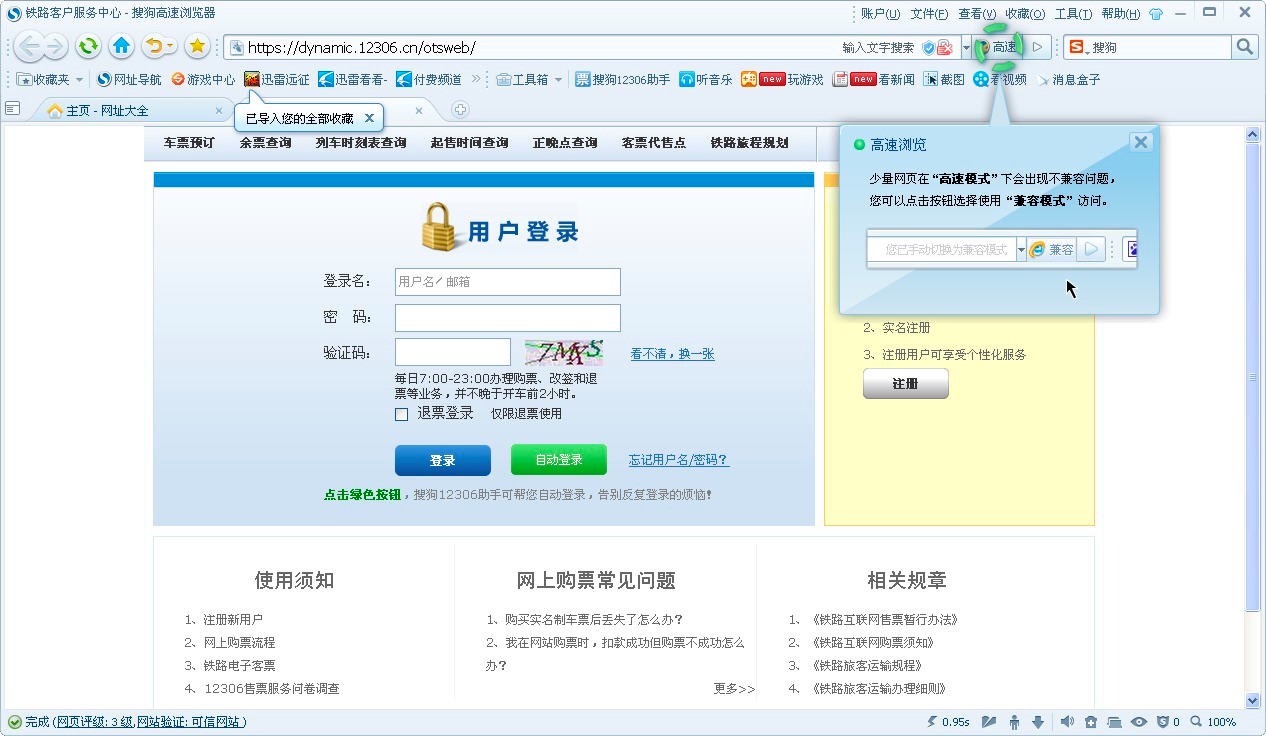Open the 账户(U) menu
This screenshot has width=1266, height=736.
pos(880,14)
